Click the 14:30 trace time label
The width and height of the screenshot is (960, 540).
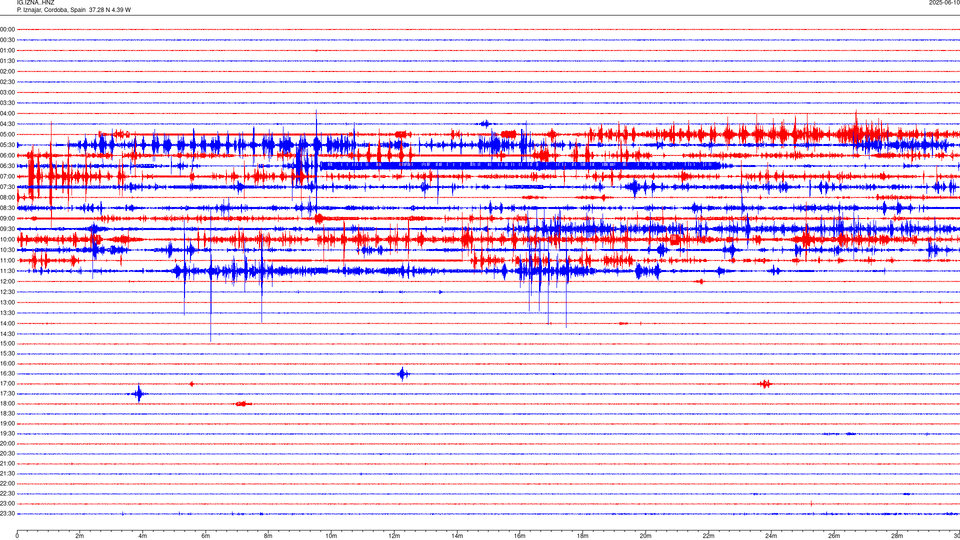(x=7, y=334)
